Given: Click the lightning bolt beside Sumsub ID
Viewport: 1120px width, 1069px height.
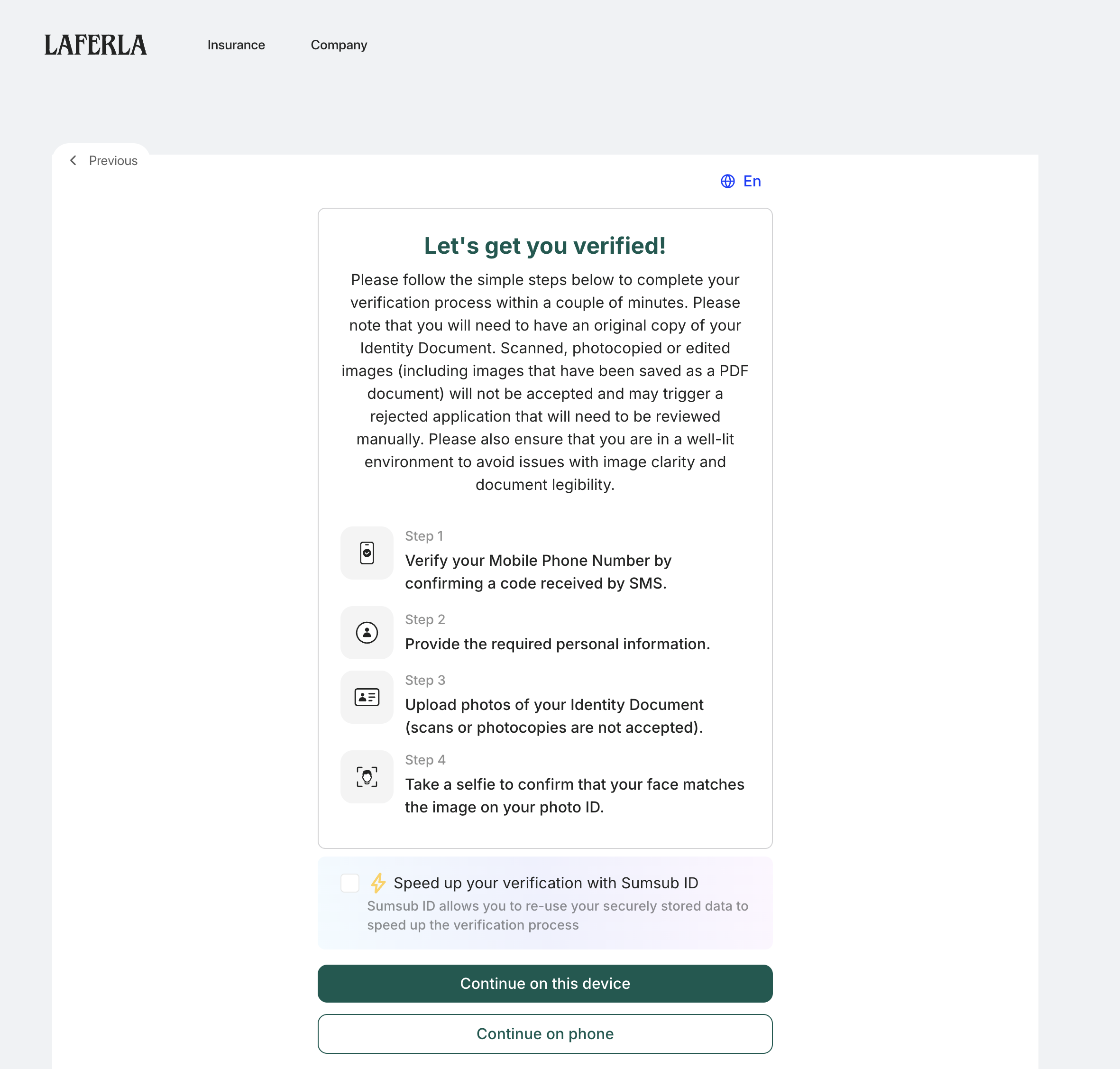Looking at the screenshot, I should coord(378,882).
